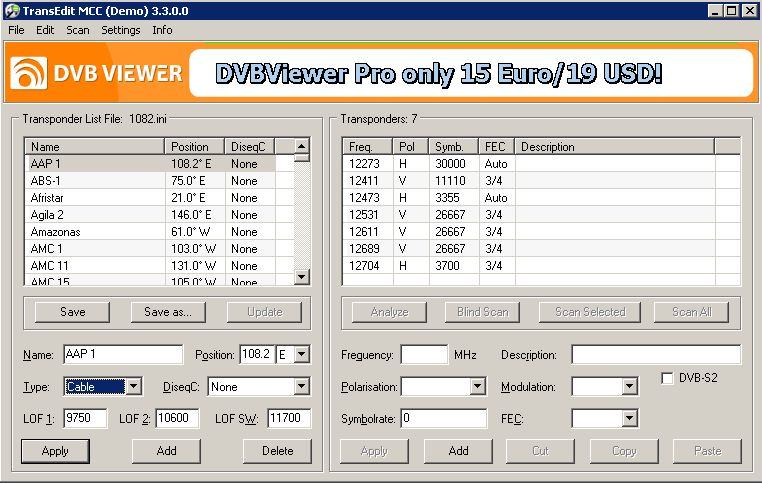Click the Save as... button

coord(168,312)
